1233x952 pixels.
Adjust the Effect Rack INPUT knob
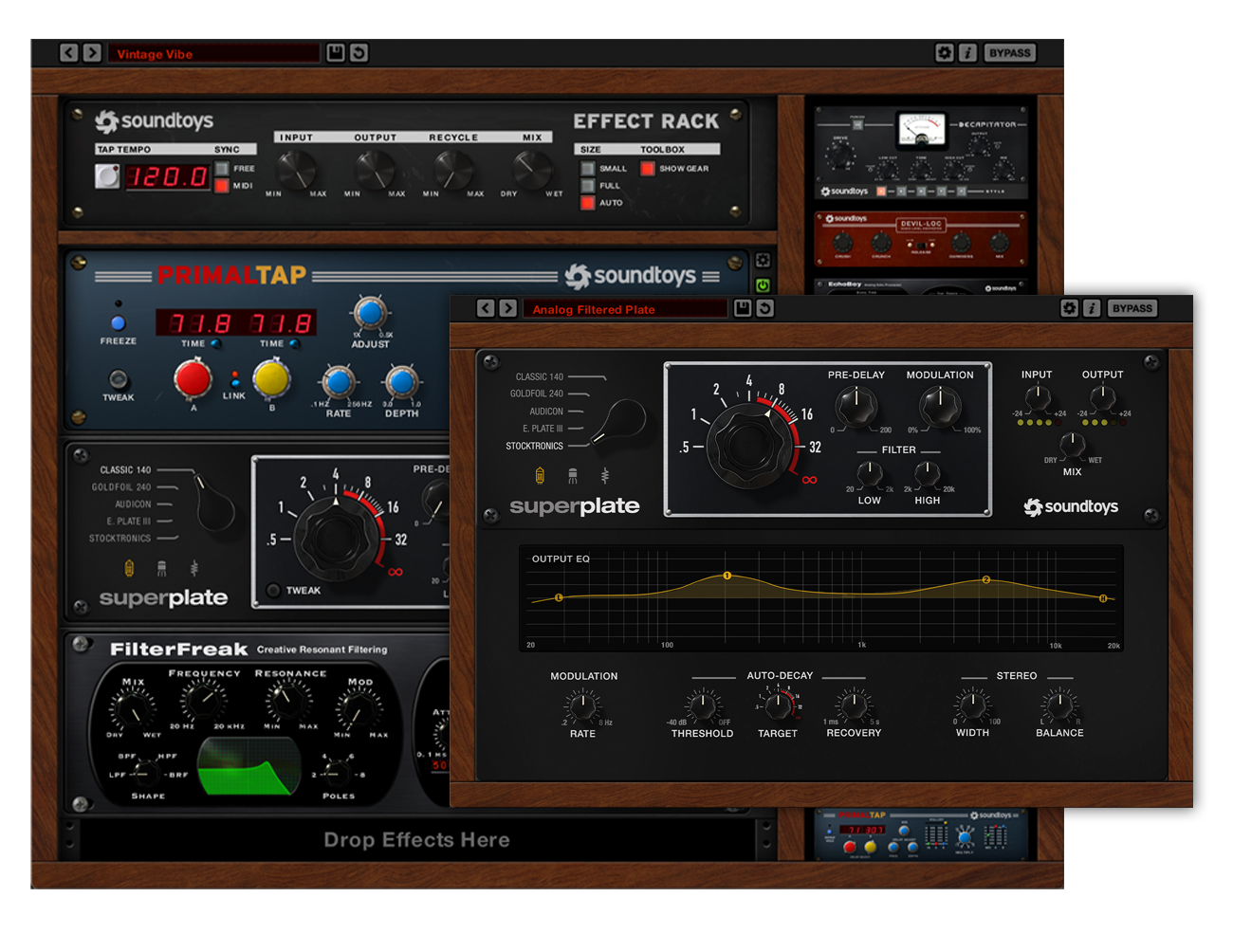coord(296,170)
